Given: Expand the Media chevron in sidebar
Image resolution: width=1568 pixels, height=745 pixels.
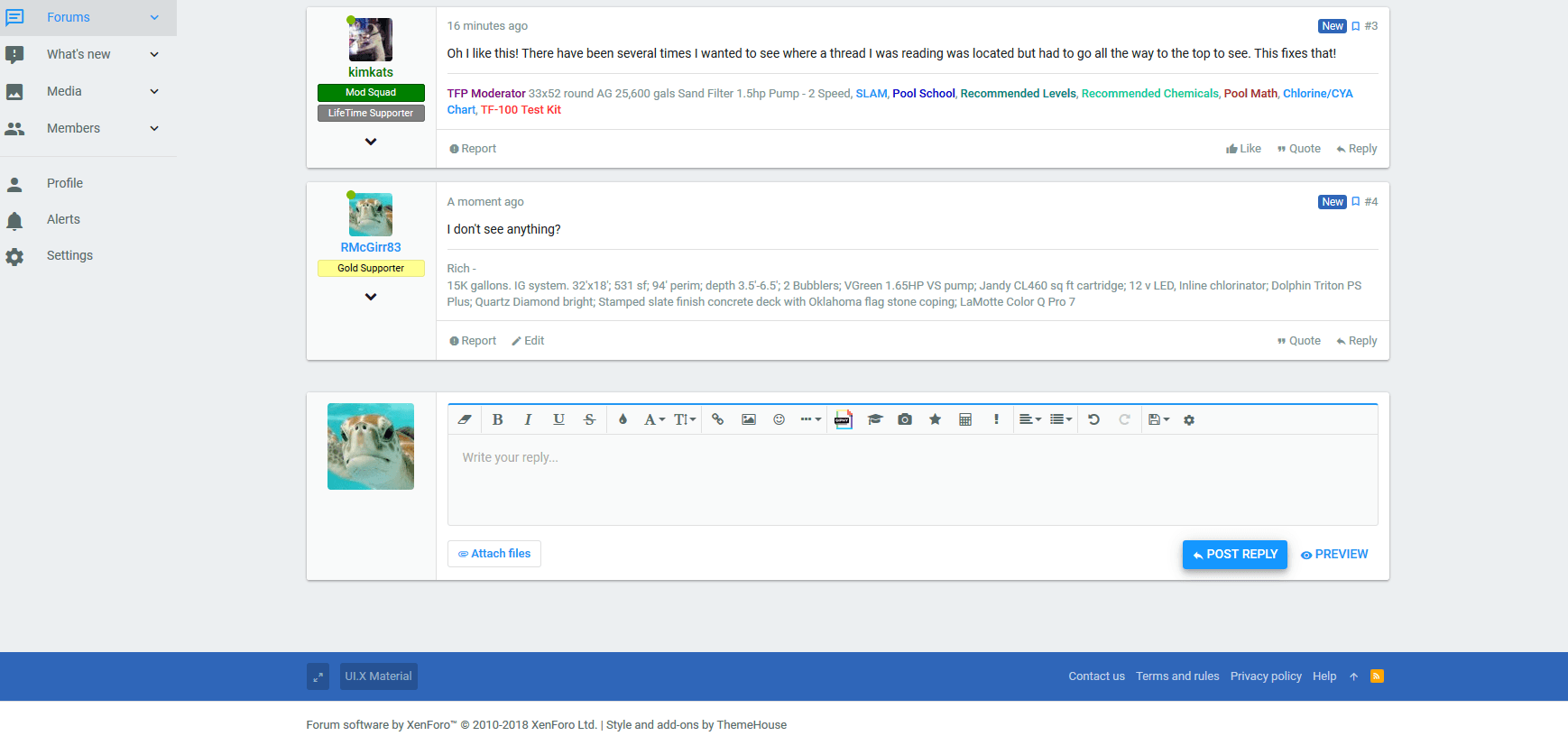Looking at the screenshot, I should point(154,91).
